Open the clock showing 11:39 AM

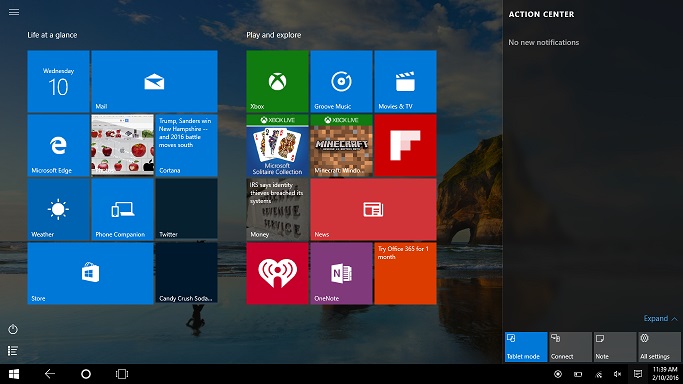pyautogui.click(x=665, y=374)
